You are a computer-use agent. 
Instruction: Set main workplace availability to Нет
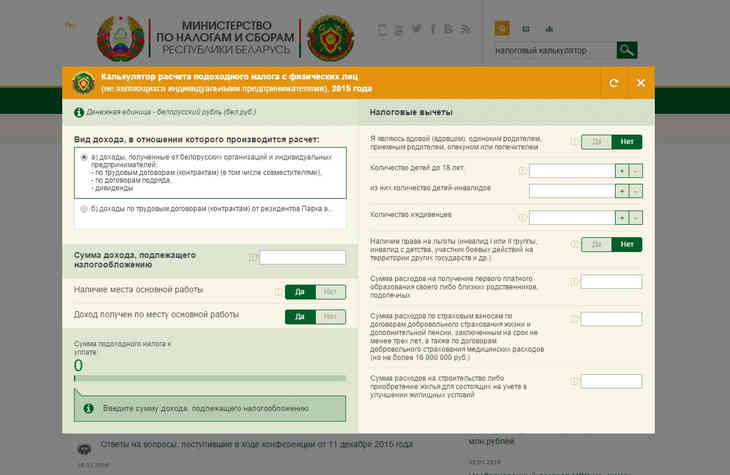pos(331,291)
